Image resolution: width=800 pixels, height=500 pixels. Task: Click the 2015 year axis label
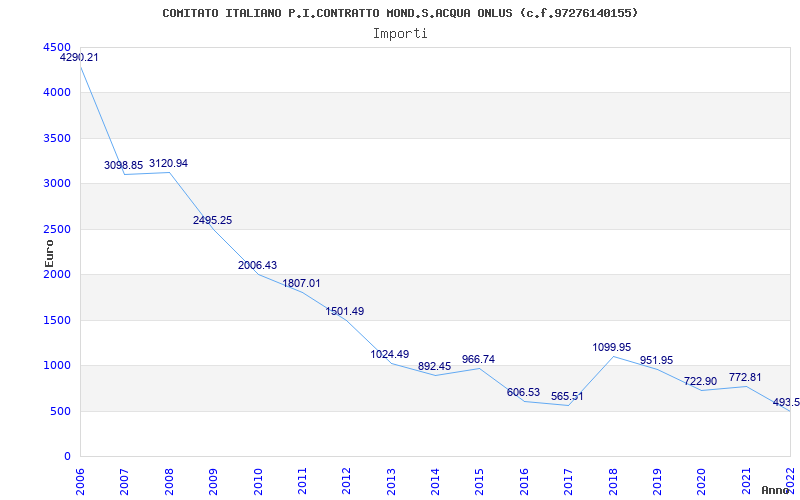pyautogui.click(x=480, y=480)
